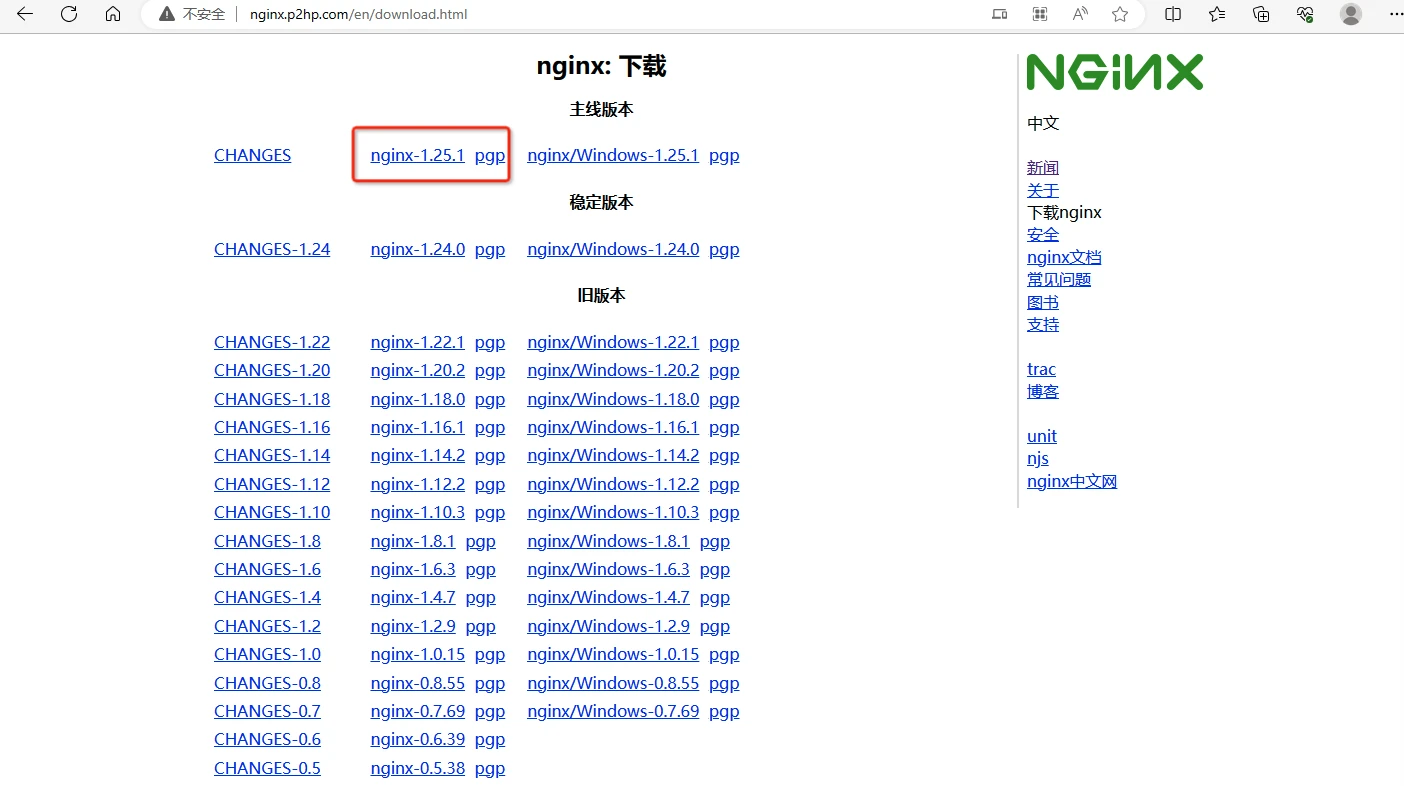Open CHANGES-1.22 link
This screenshot has width=1404, height=786.
pyautogui.click(x=272, y=342)
